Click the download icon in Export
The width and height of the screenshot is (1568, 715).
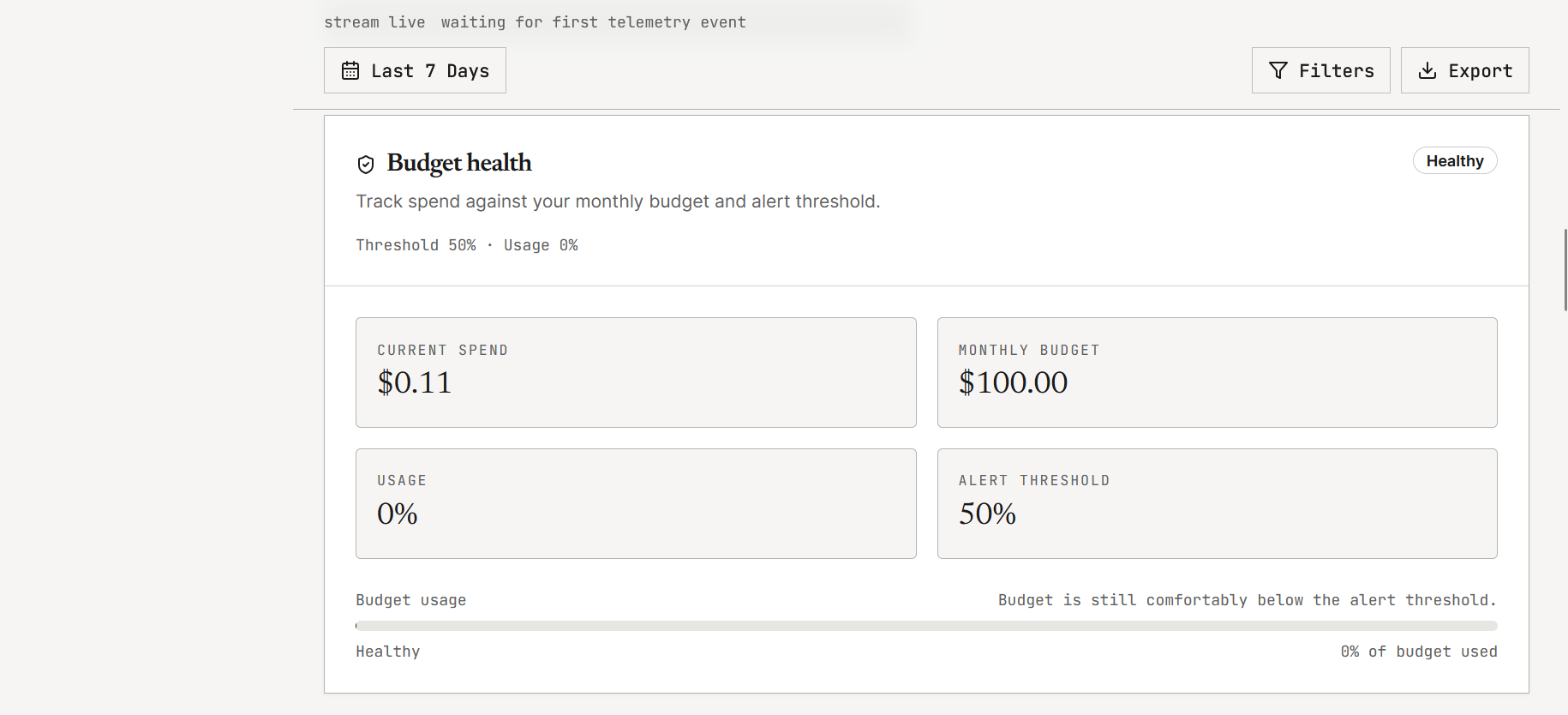pos(1427,70)
